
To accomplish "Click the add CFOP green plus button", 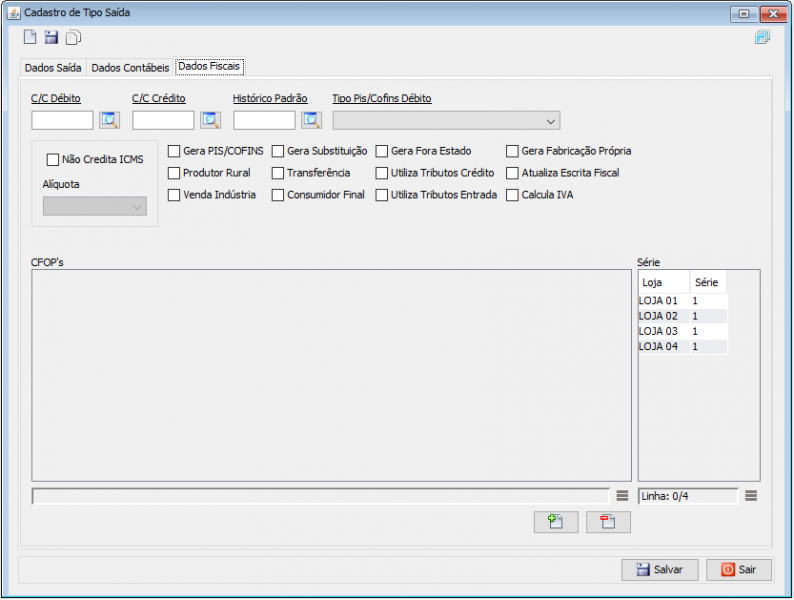I will click(556, 522).
